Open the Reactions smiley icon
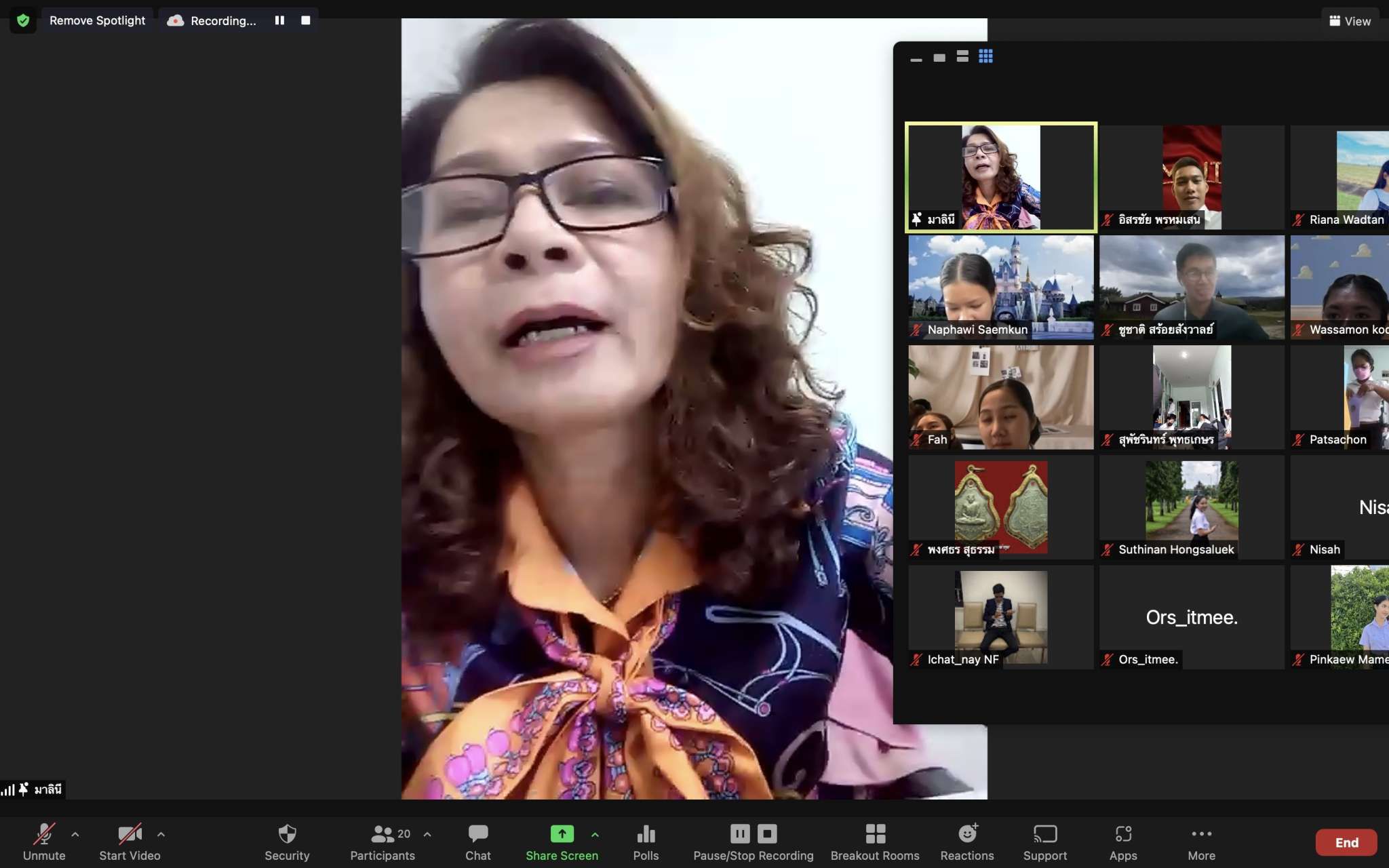1389x868 pixels. tap(967, 834)
